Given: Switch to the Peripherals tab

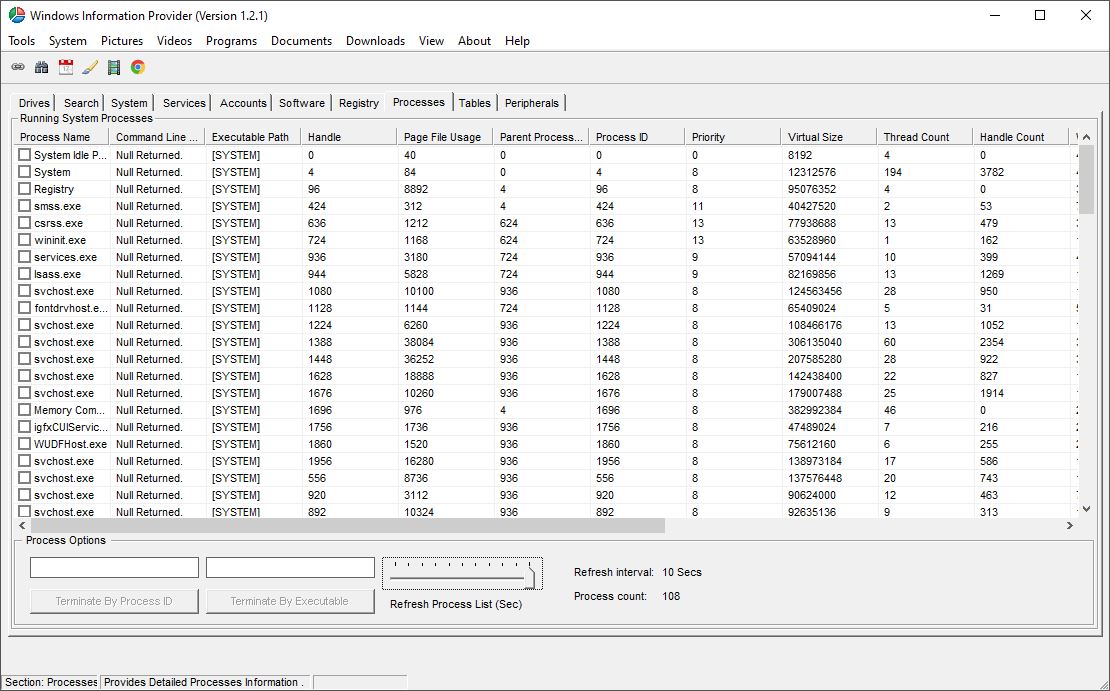Looking at the screenshot, I should tap(531, 102).
